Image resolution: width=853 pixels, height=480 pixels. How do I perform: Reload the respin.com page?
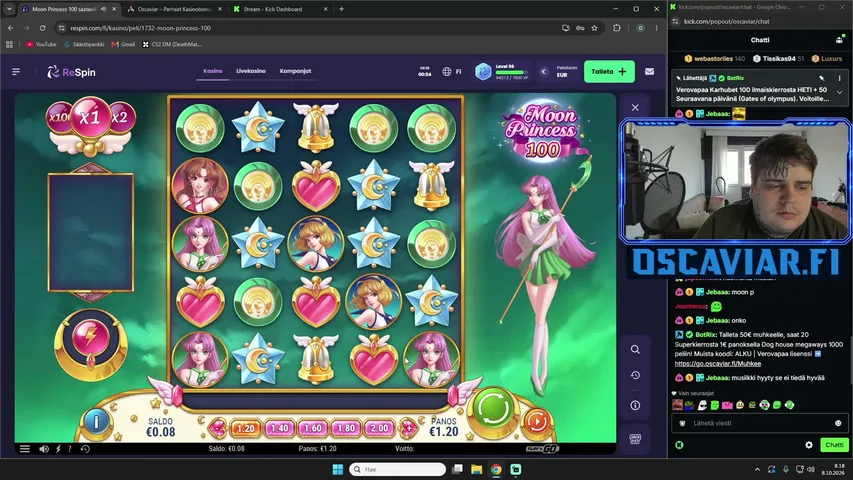click(42, 28)
